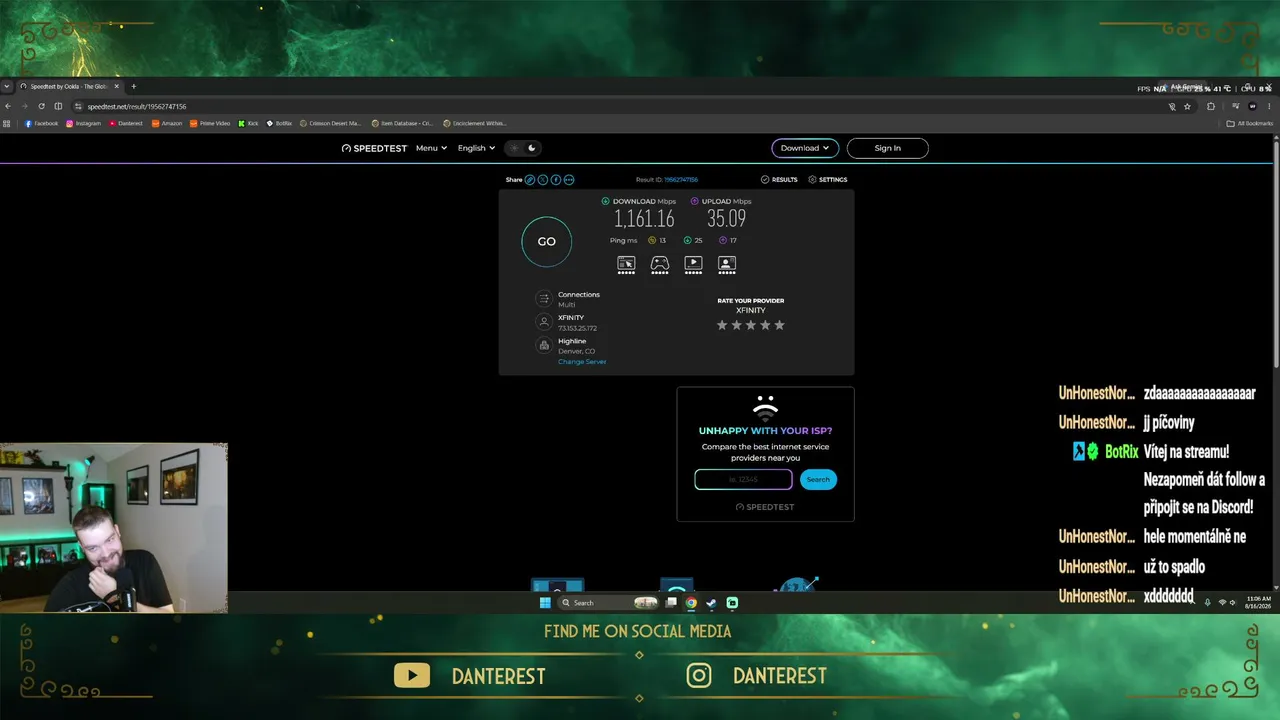This screenshot has width=1280, height=720.
Task: Open the web browsing experience icon
Action: click(x=626, y=264)
